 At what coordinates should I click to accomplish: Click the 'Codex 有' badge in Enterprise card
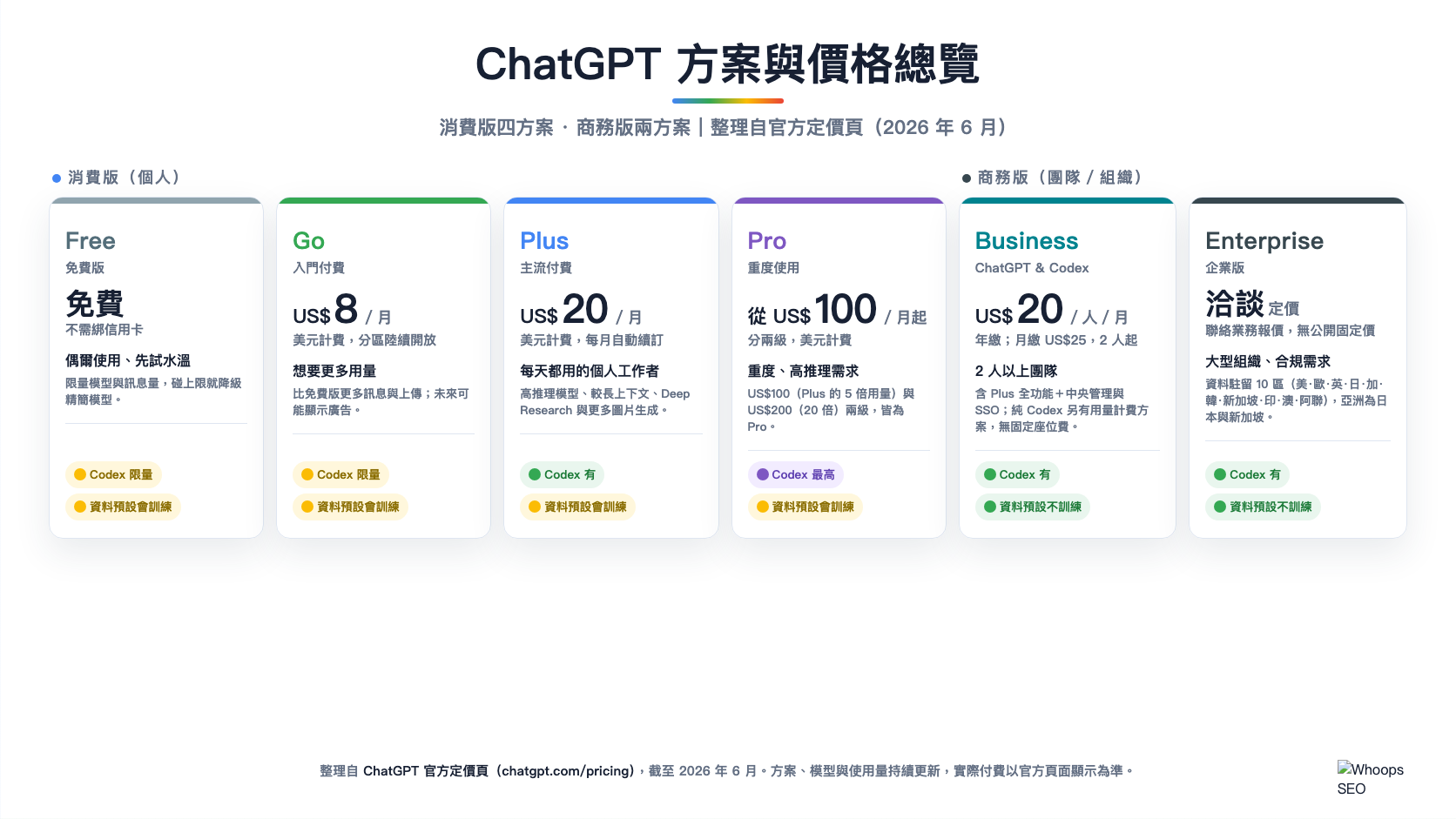(1248, 474)
